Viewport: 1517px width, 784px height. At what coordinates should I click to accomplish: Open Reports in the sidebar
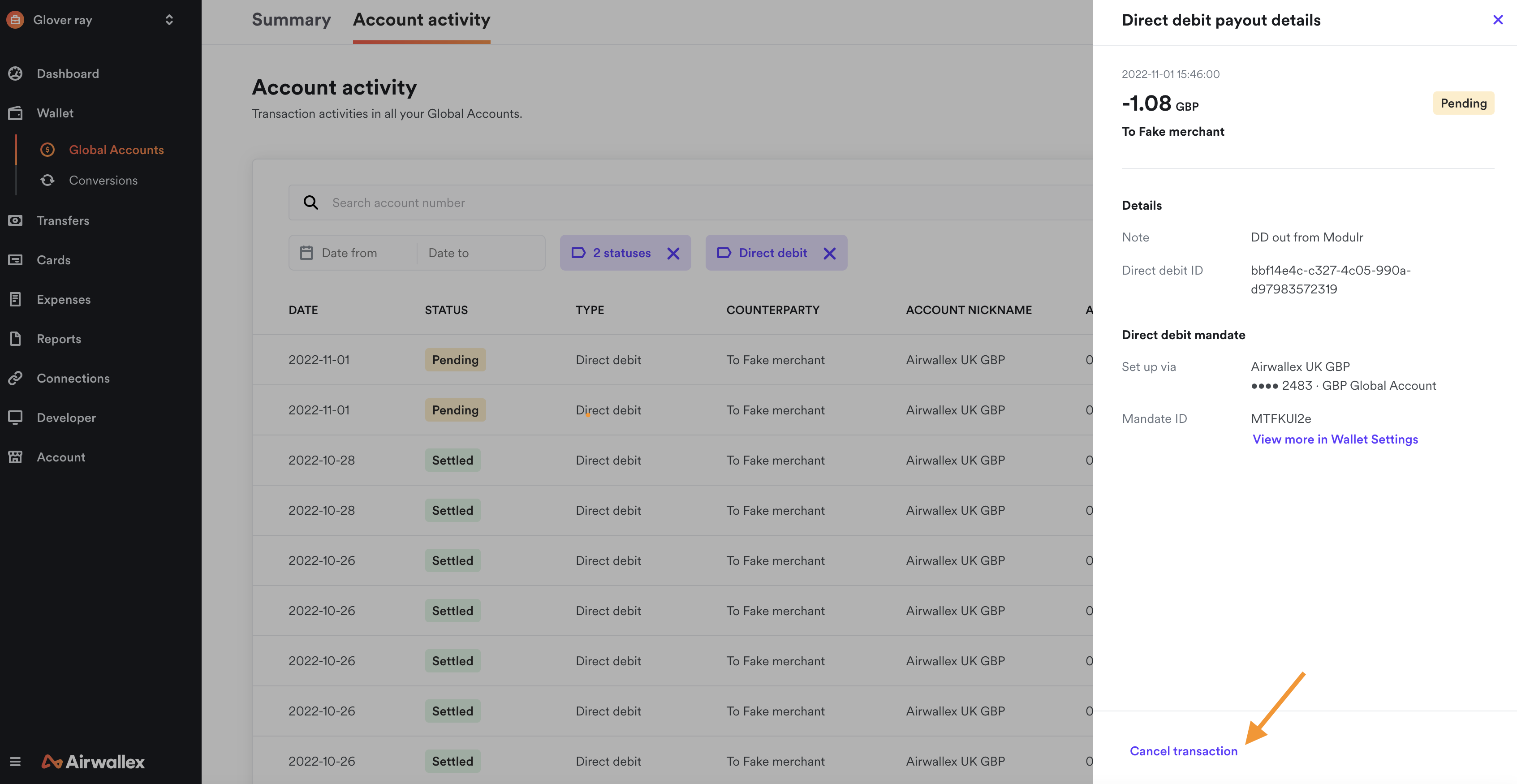59,339
